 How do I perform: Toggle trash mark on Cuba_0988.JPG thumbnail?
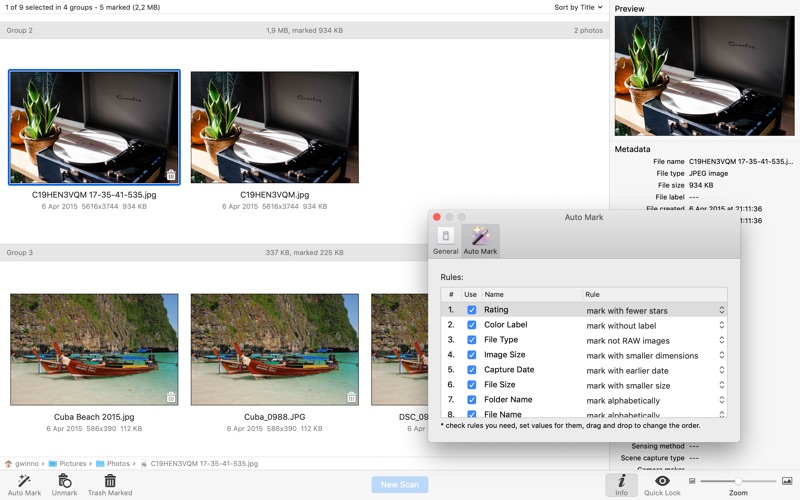click(x=352, y=397)
